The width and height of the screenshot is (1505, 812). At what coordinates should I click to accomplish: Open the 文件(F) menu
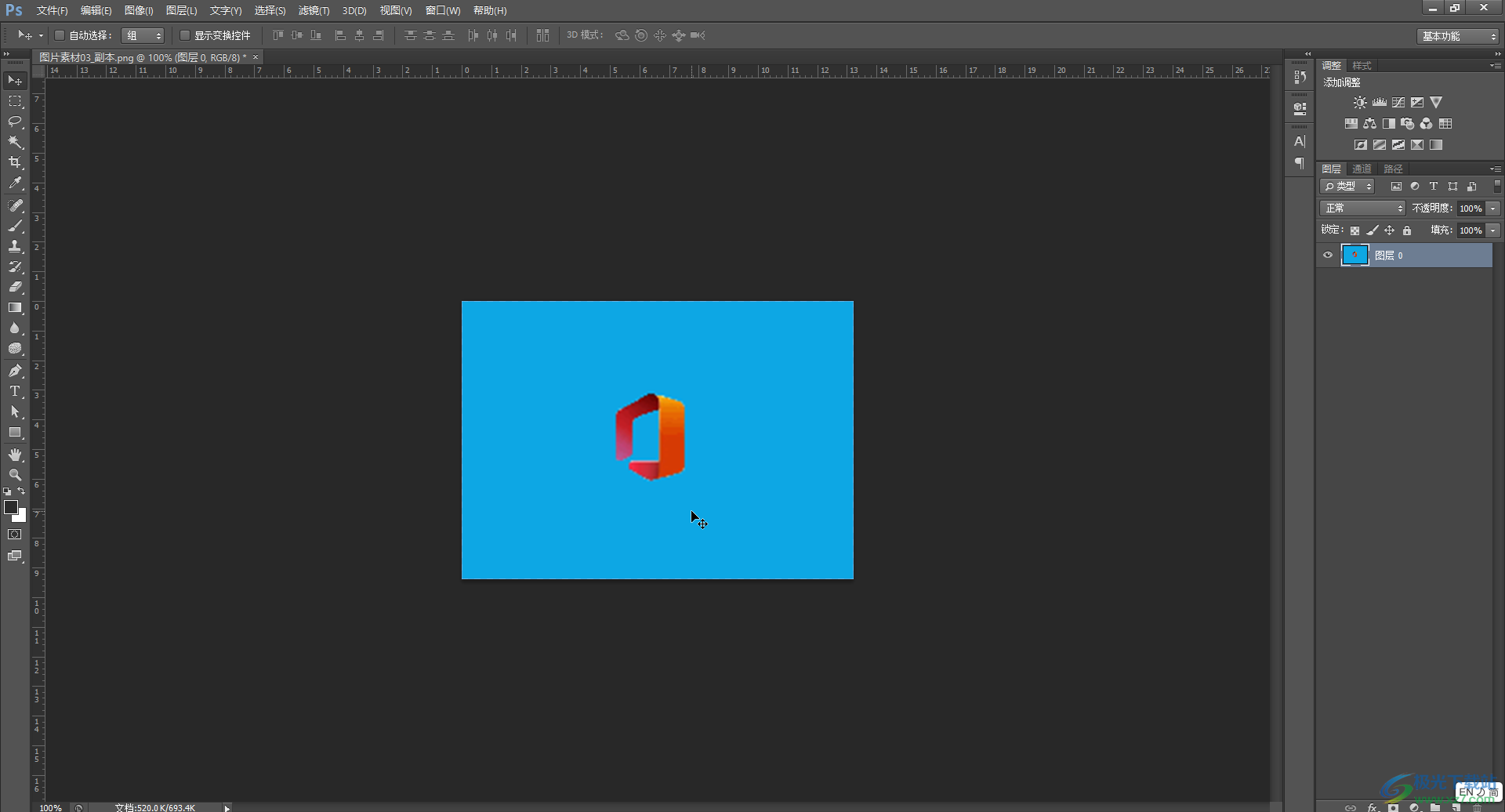click(52, 10)
